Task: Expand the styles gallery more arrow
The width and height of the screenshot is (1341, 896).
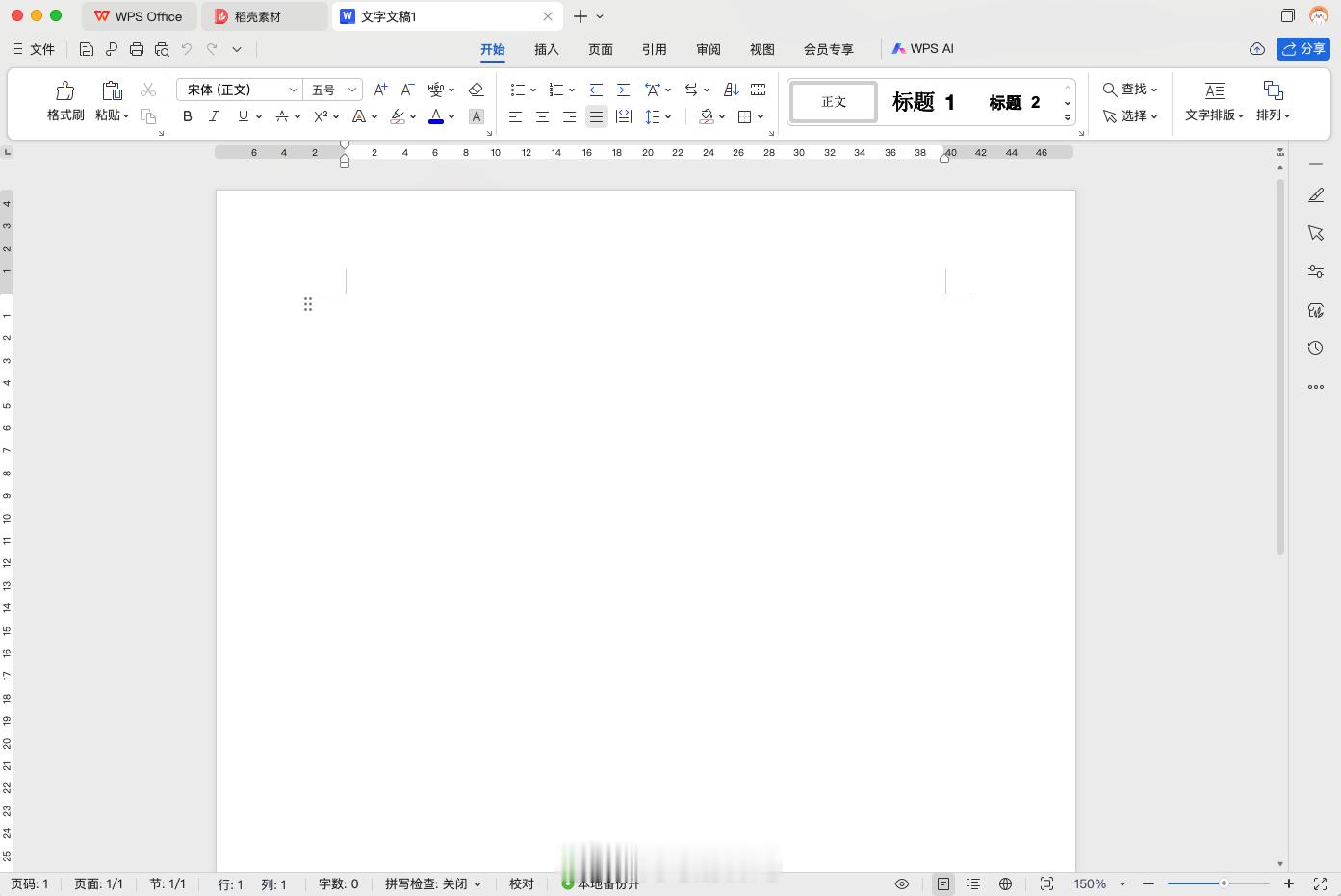Action: pyautogui.click(x=1068, y=116)
